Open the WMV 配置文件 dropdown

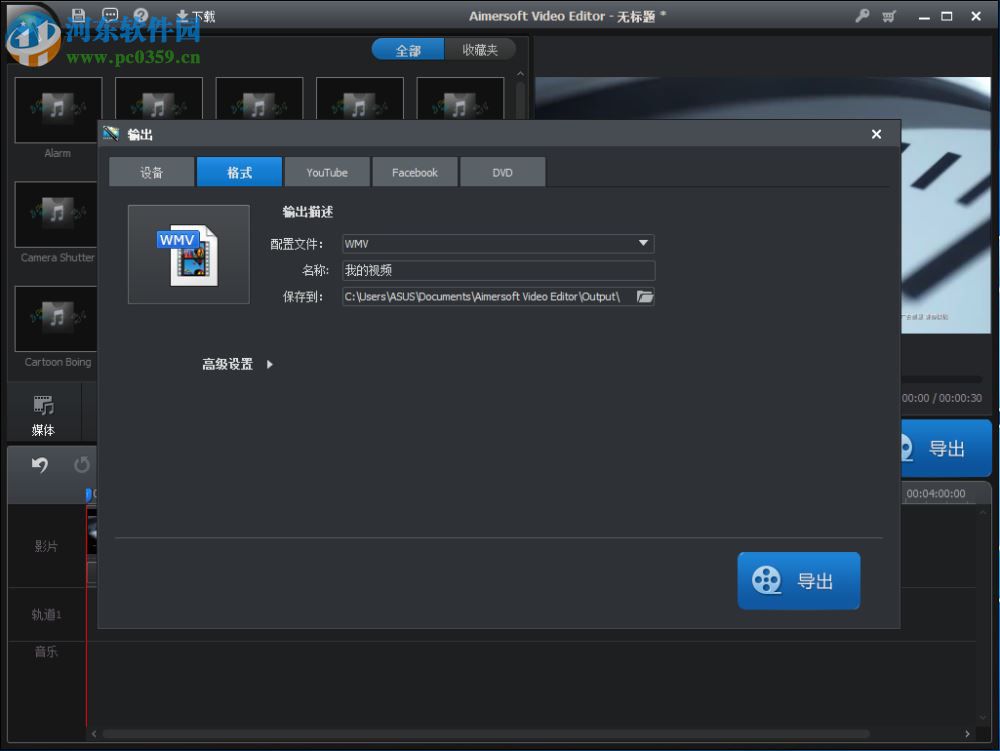645,243
